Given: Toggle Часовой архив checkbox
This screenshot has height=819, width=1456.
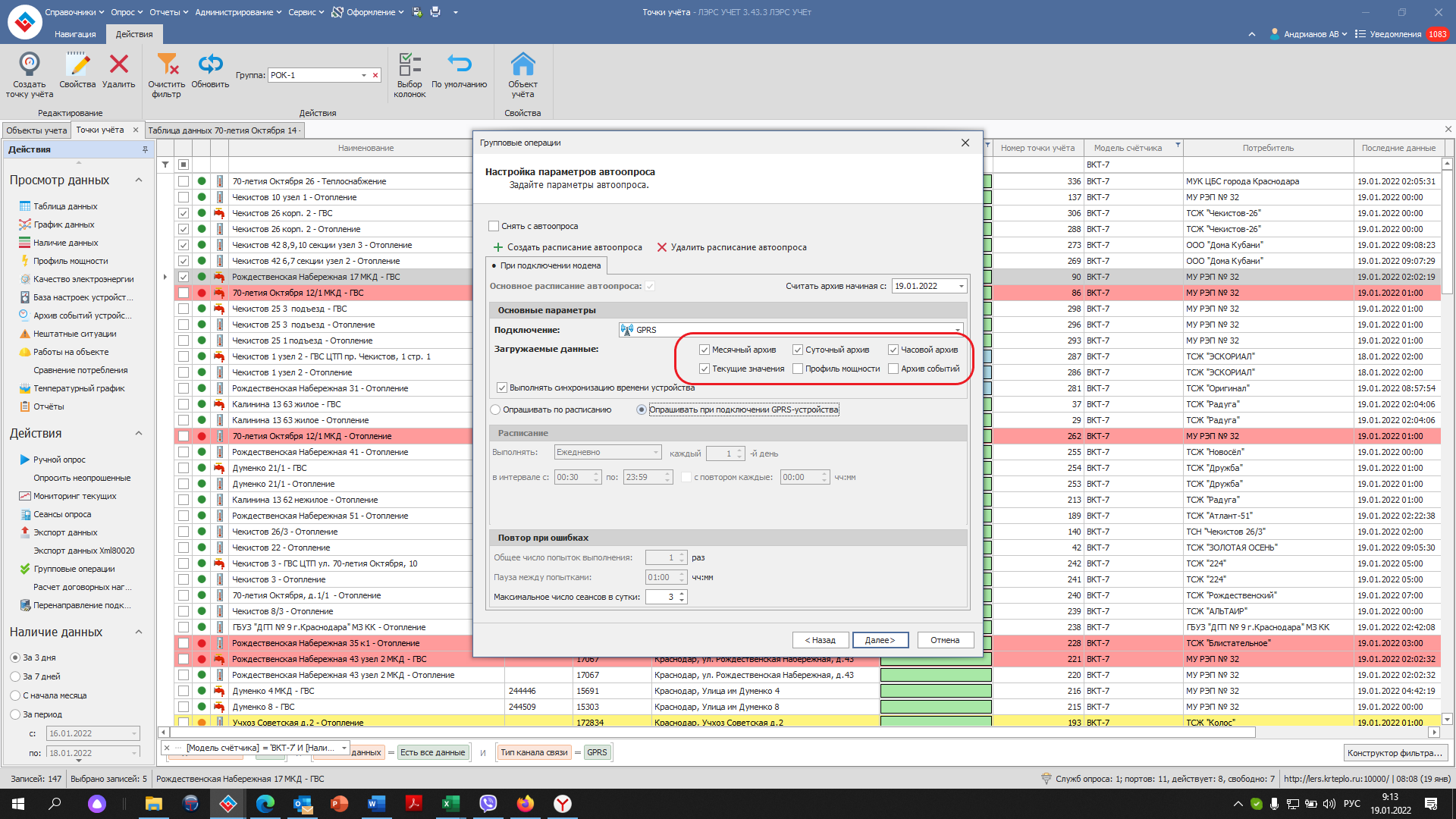Looking at the screenshot, I should tap(893, 350).
